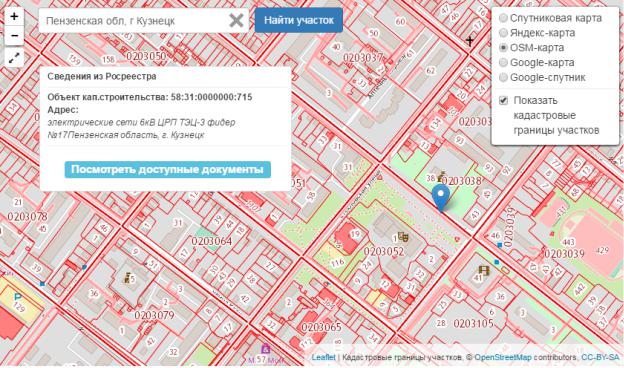The height and width of the screenshot is (368, 624).
Task: Click Посмотреть доступные документы button
Action: pos(168,169)
